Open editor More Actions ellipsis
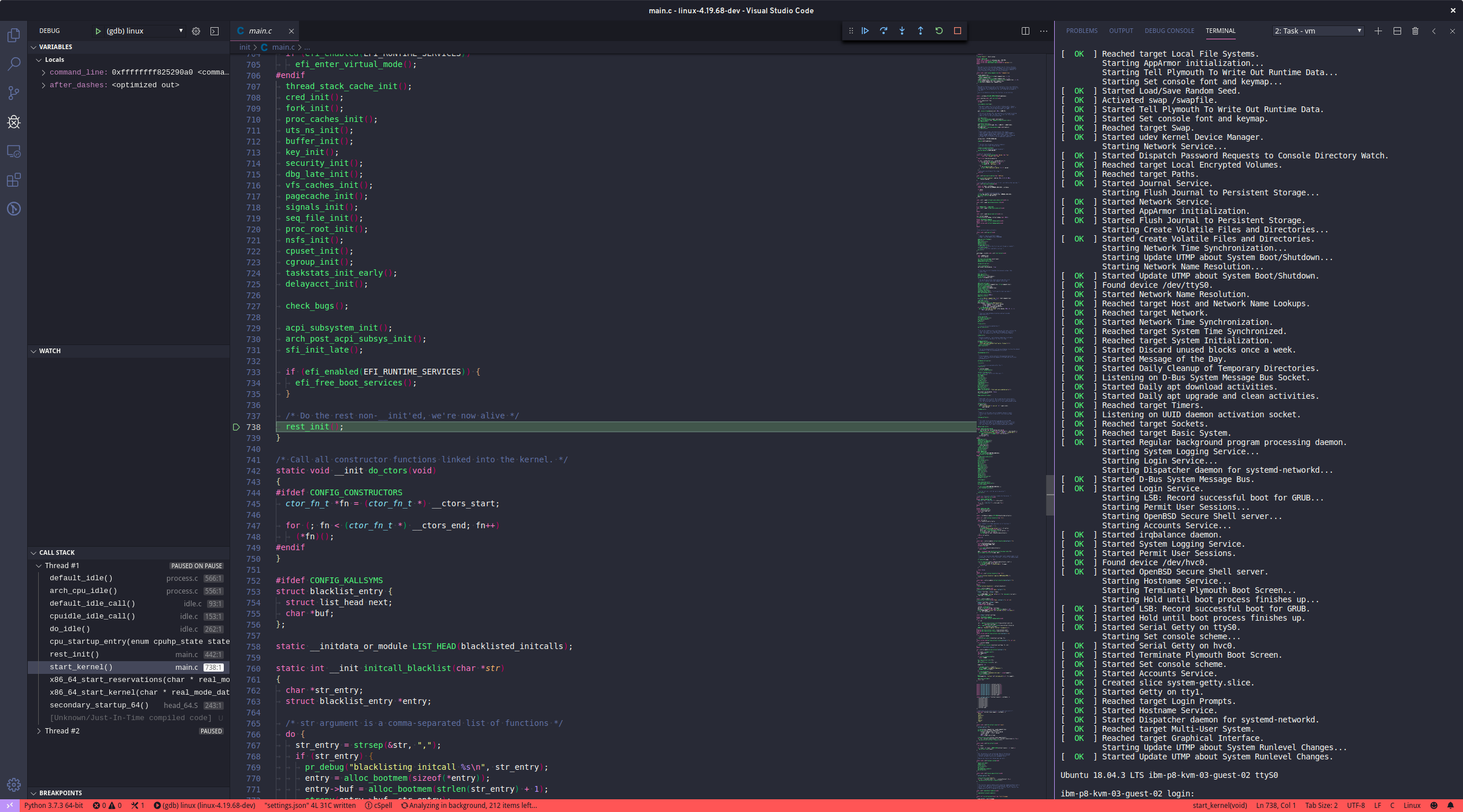 coord(1044,31)
